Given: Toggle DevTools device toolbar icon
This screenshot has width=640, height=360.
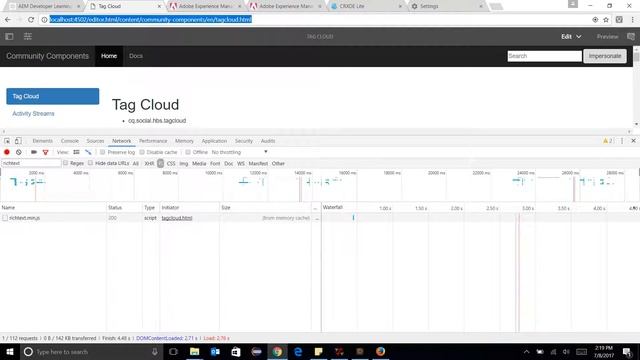Looking at the screenshot, I should click(18, 141).
